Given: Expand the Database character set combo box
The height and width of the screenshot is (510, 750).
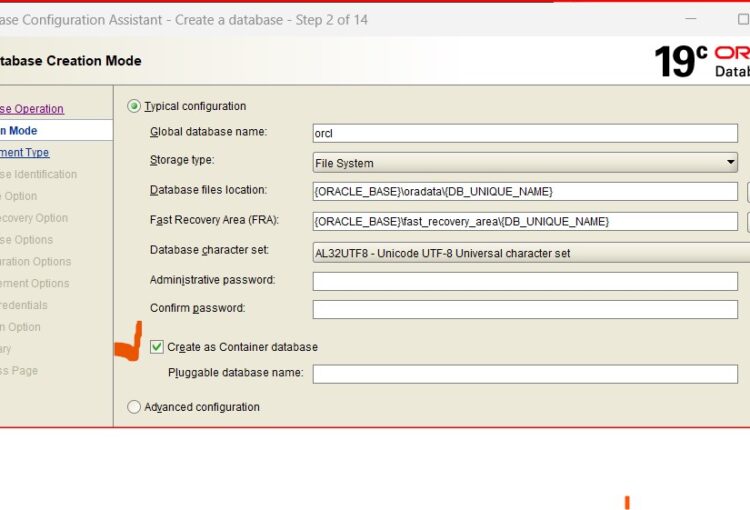Looking at the screenshot, I should 530,253.
